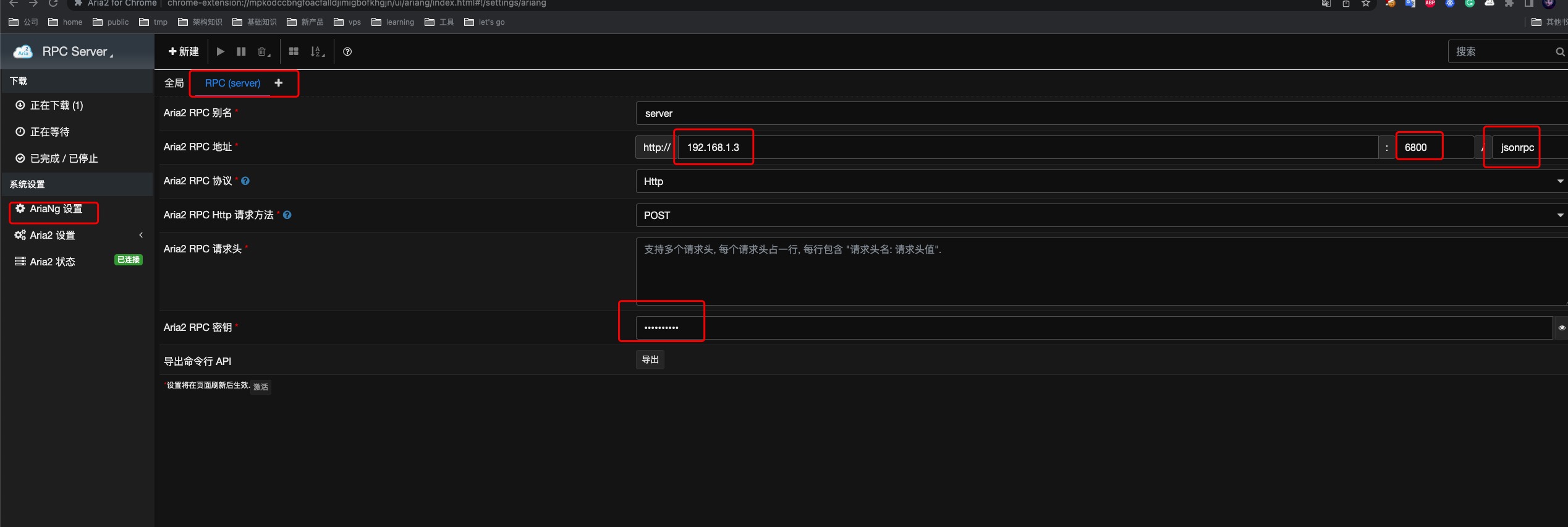Click the 导出 export button
The width and height of the screenshot is (1568, 527).
[x=650, y=360]
